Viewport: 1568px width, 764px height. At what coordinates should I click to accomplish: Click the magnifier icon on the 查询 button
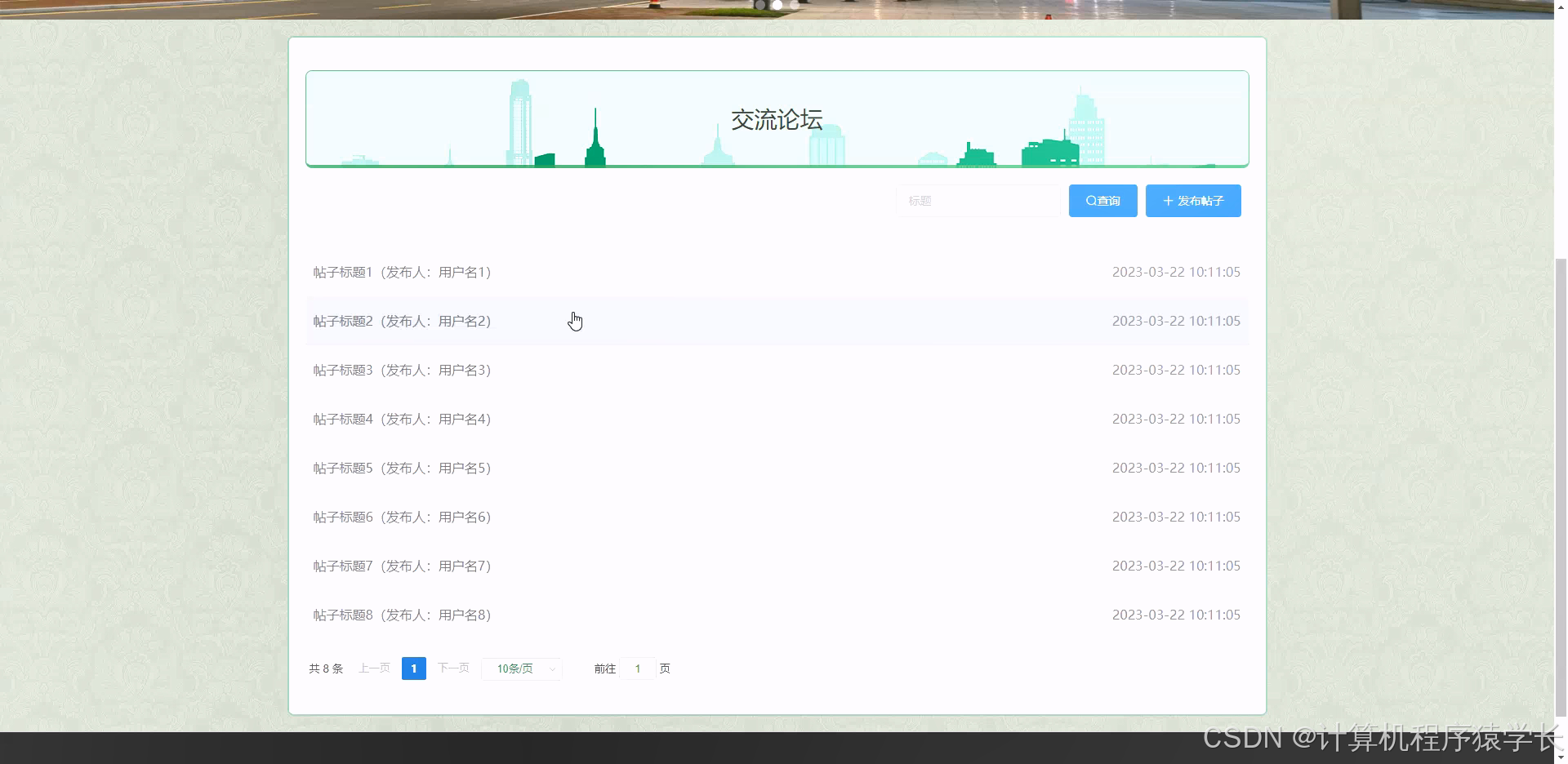(1090, 201)
